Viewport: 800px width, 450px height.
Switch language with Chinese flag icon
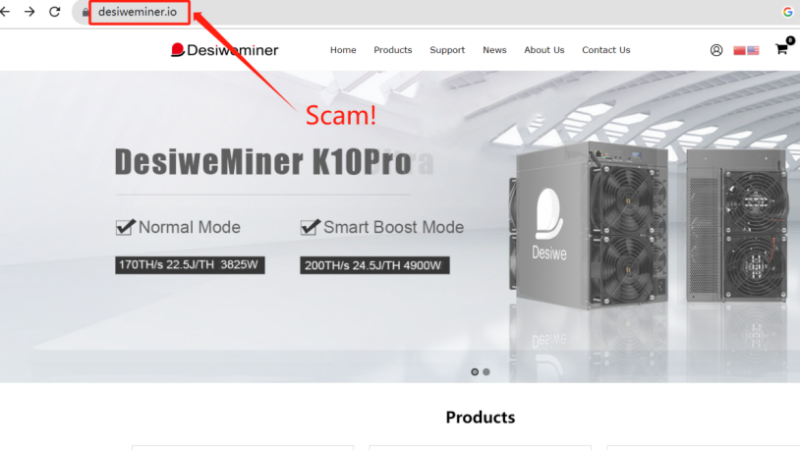pos(739,50)
